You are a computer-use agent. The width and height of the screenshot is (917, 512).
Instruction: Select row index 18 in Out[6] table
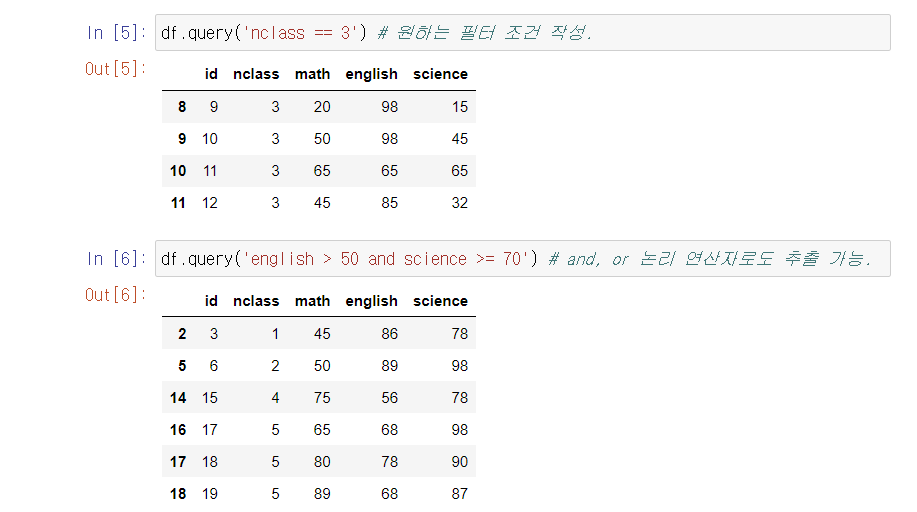pos(178,494)
